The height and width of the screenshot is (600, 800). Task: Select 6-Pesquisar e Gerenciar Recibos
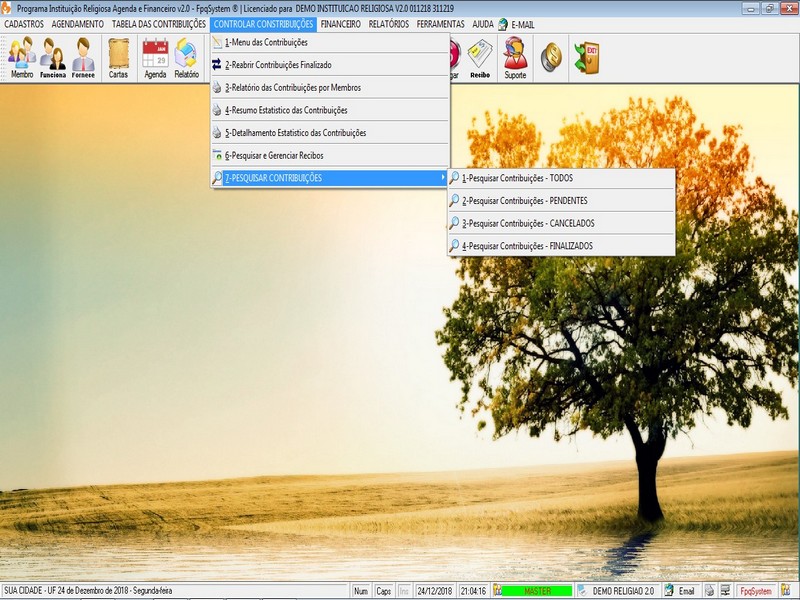[330, 156]
